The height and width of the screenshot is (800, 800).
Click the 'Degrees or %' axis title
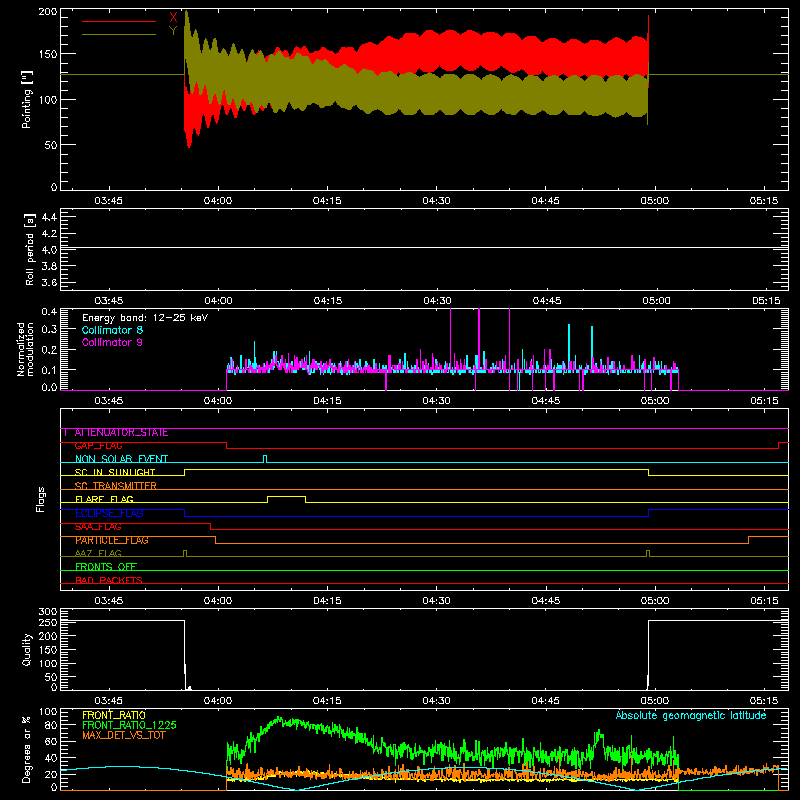(27, 750)
